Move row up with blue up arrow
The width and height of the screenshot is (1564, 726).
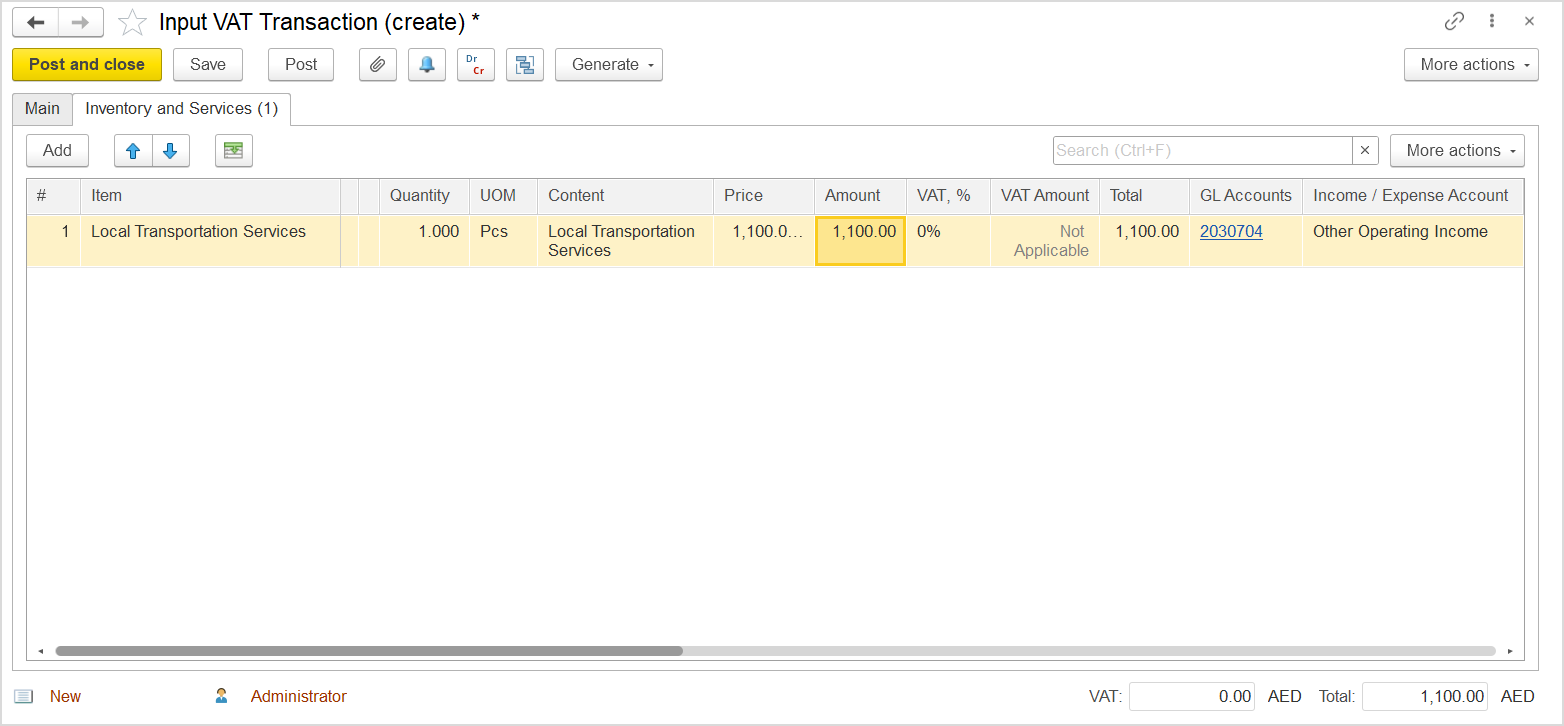tap(133, 151)
